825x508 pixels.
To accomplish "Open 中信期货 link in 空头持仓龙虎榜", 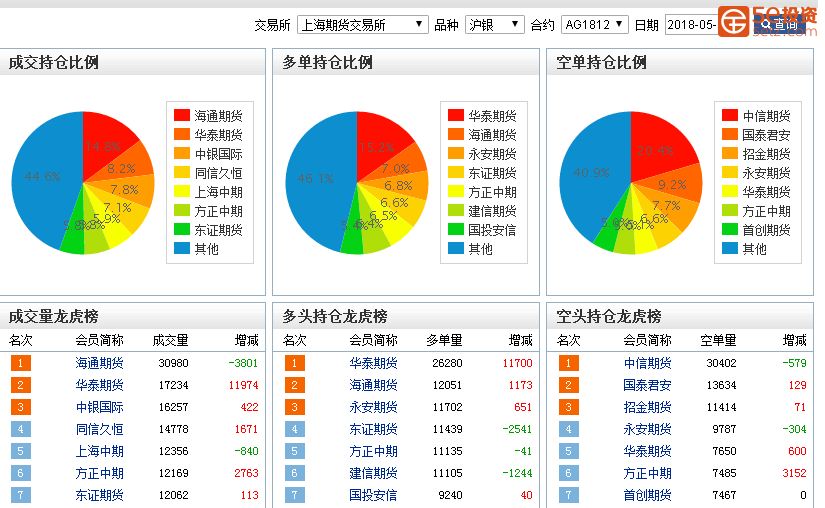I will click(x=648, y=363).
